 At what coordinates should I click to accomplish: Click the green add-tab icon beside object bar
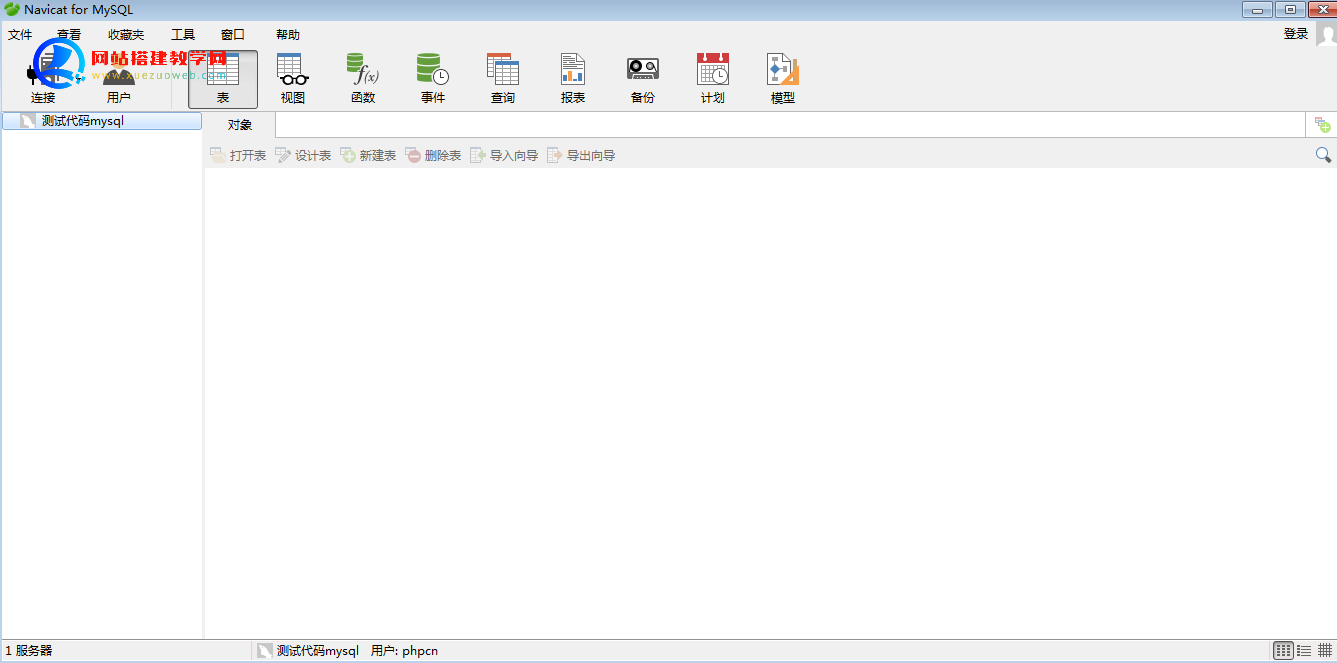(x=1323, y=125)
